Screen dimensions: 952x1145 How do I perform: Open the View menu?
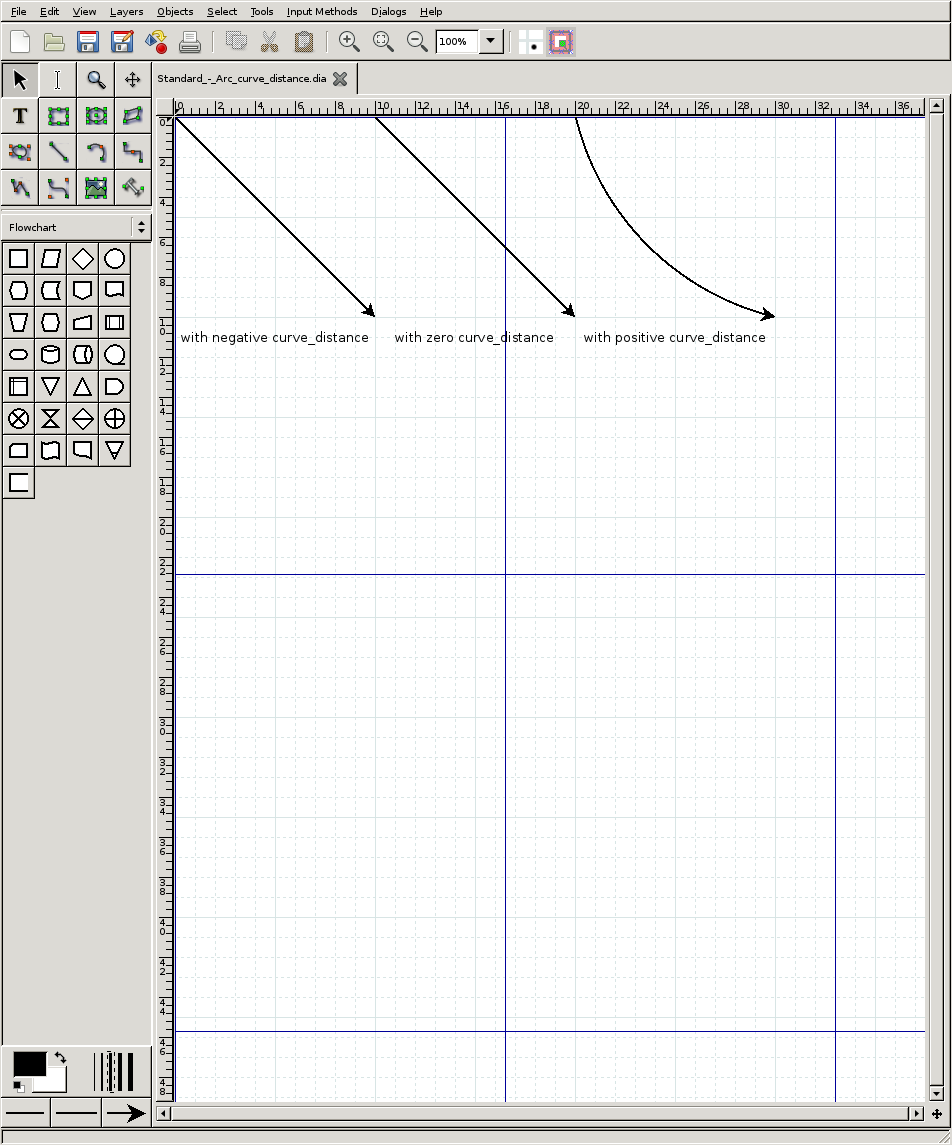coord(84,12)
